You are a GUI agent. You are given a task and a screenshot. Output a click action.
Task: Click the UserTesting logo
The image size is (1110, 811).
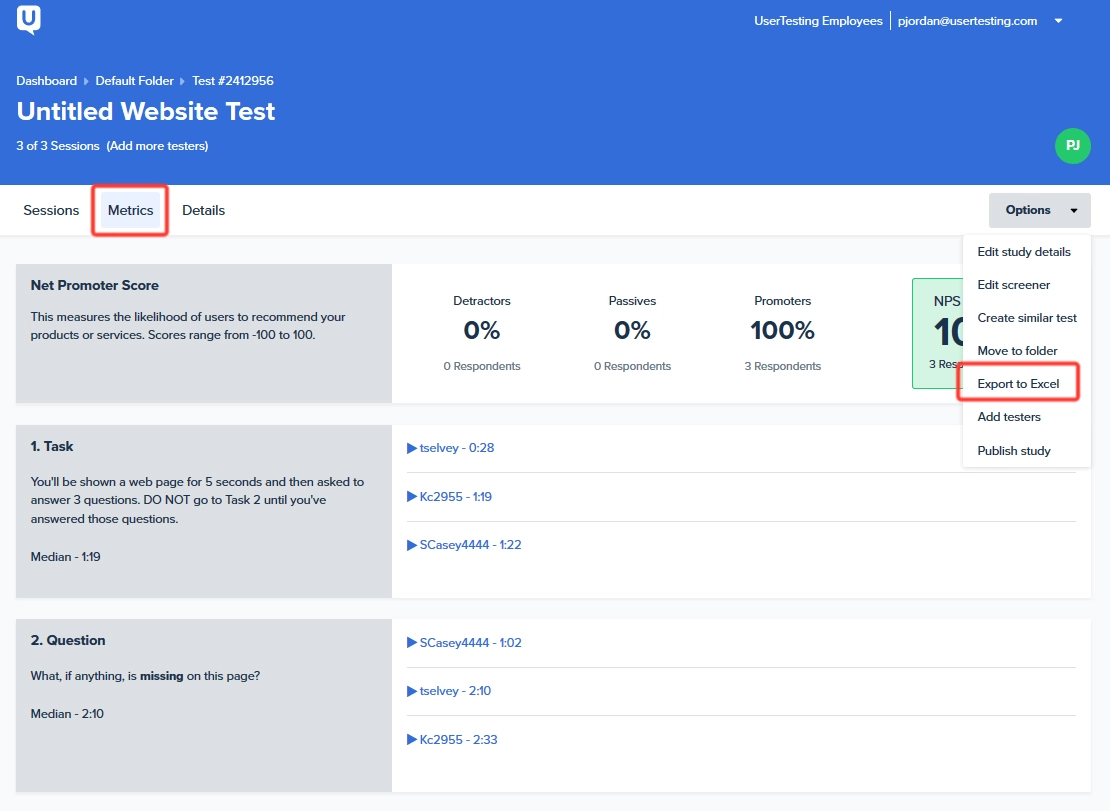[x=27, y=20]
